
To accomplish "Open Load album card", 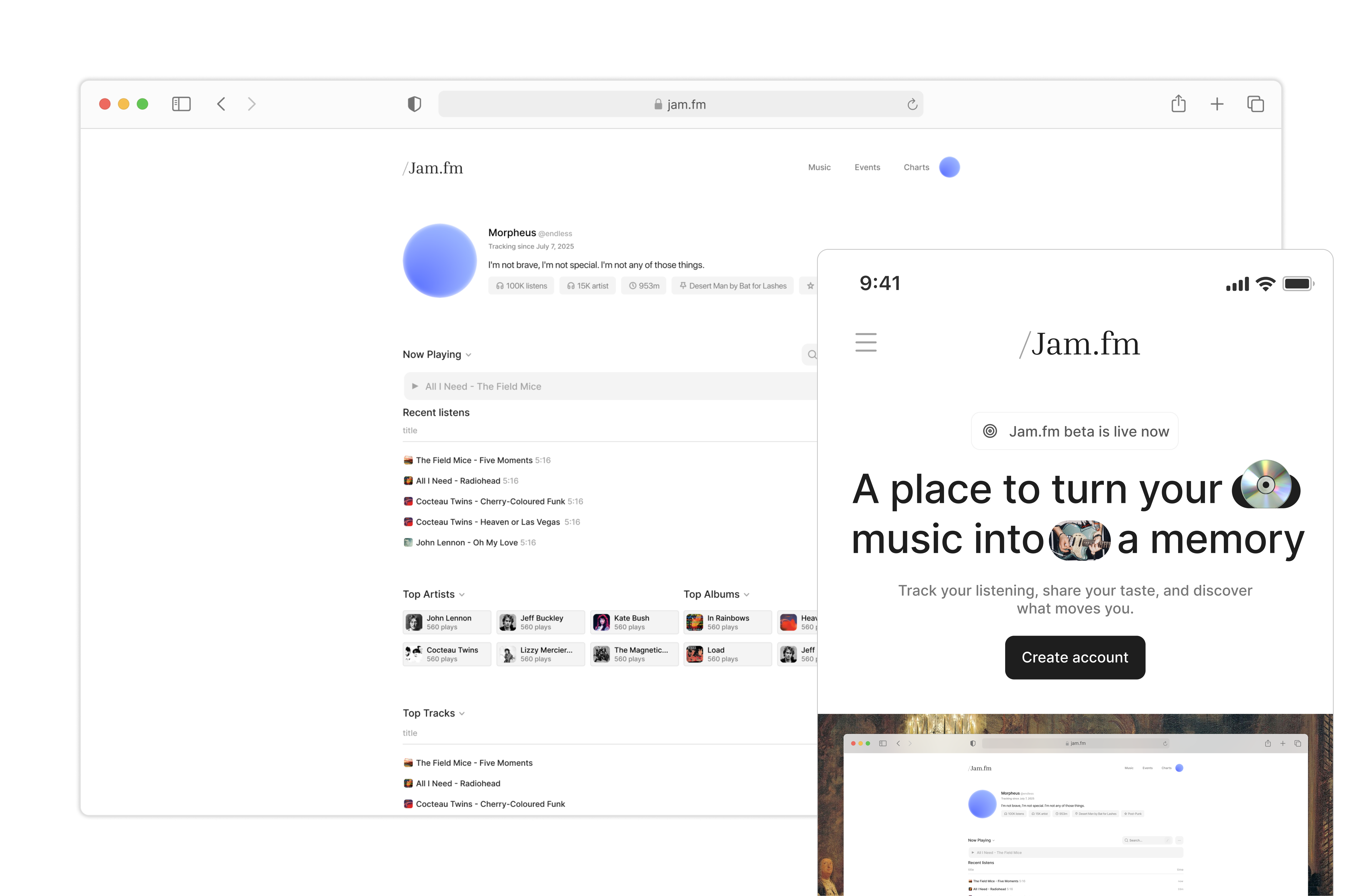I will (727, 654).
